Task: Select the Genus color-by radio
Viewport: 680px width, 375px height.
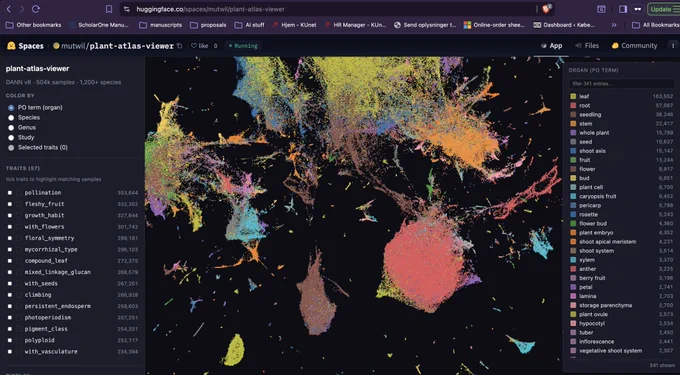Action: point(11,127)
